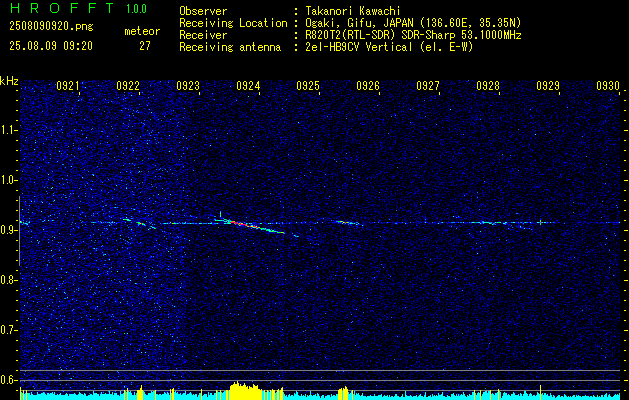
Task: Click the 0927 time axis label
Action: point(428,85)
